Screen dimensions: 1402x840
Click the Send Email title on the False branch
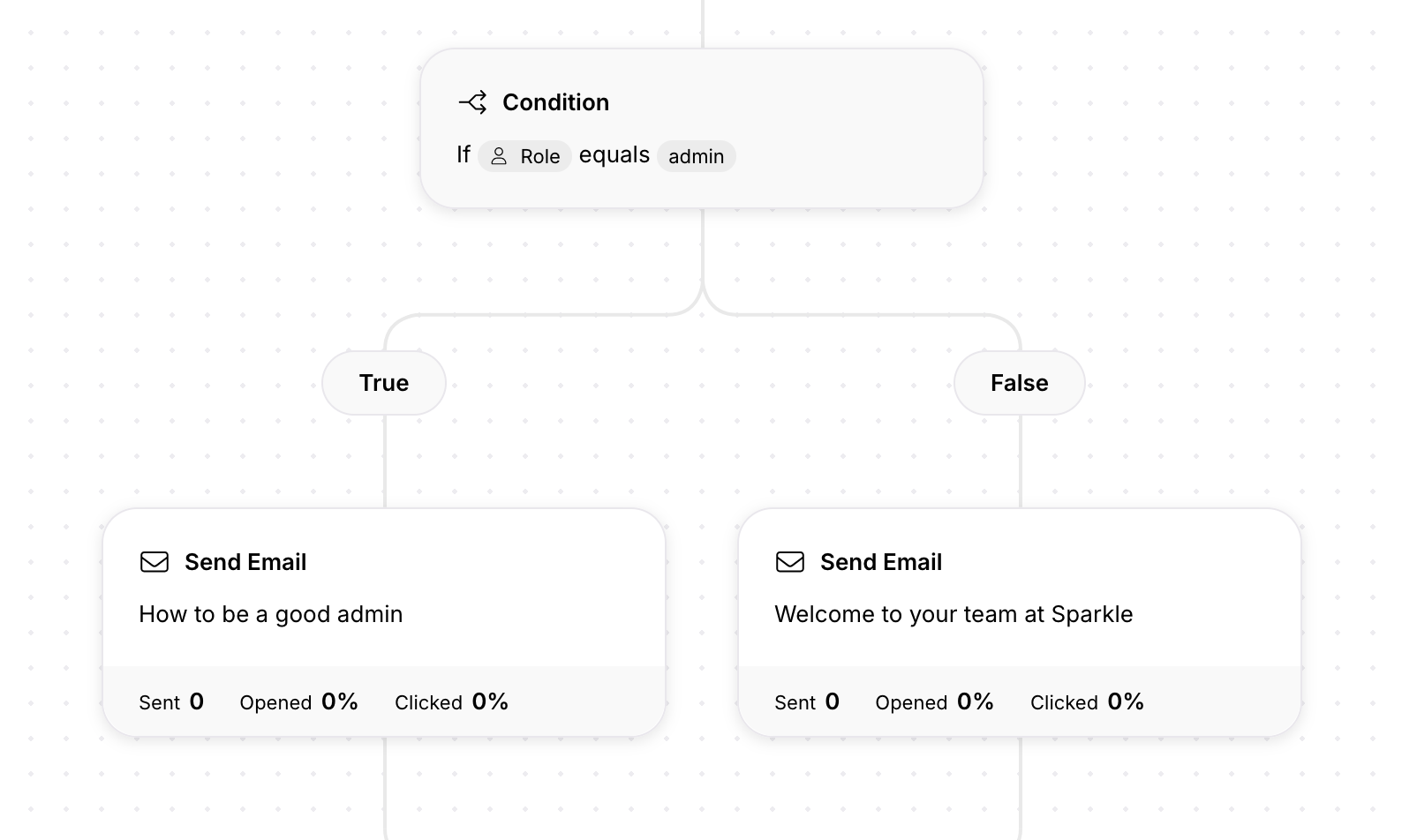tap(881, 561)
